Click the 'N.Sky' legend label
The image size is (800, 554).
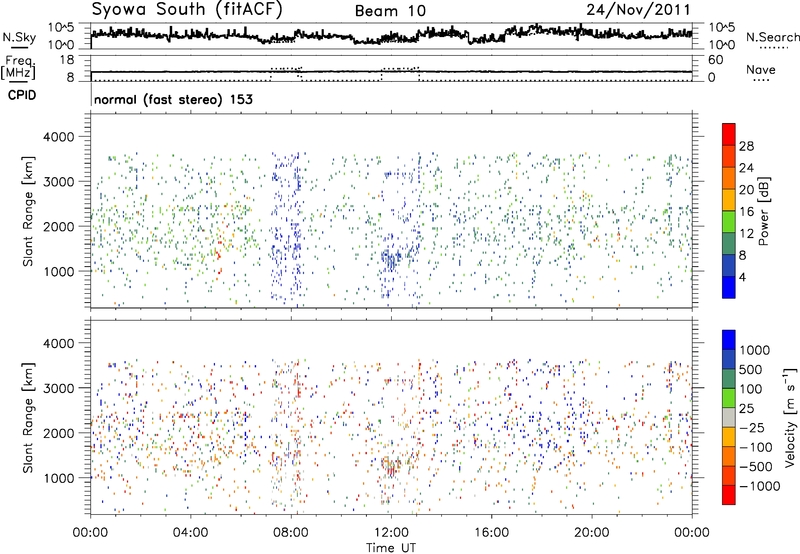[19, 37]
